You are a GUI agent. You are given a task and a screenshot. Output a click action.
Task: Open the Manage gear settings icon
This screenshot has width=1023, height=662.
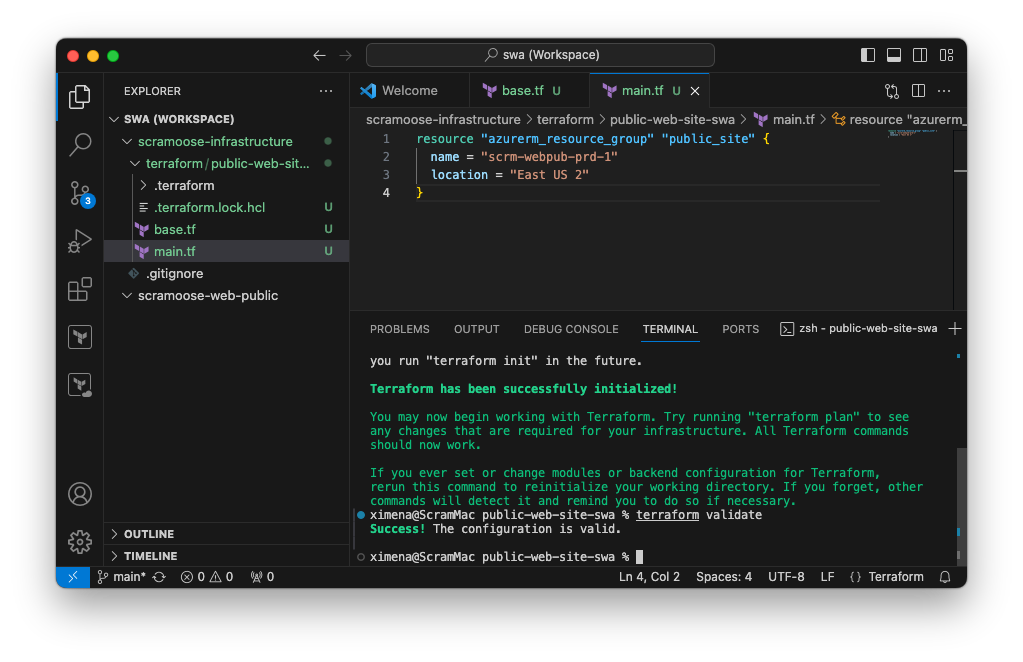[80, 541]
